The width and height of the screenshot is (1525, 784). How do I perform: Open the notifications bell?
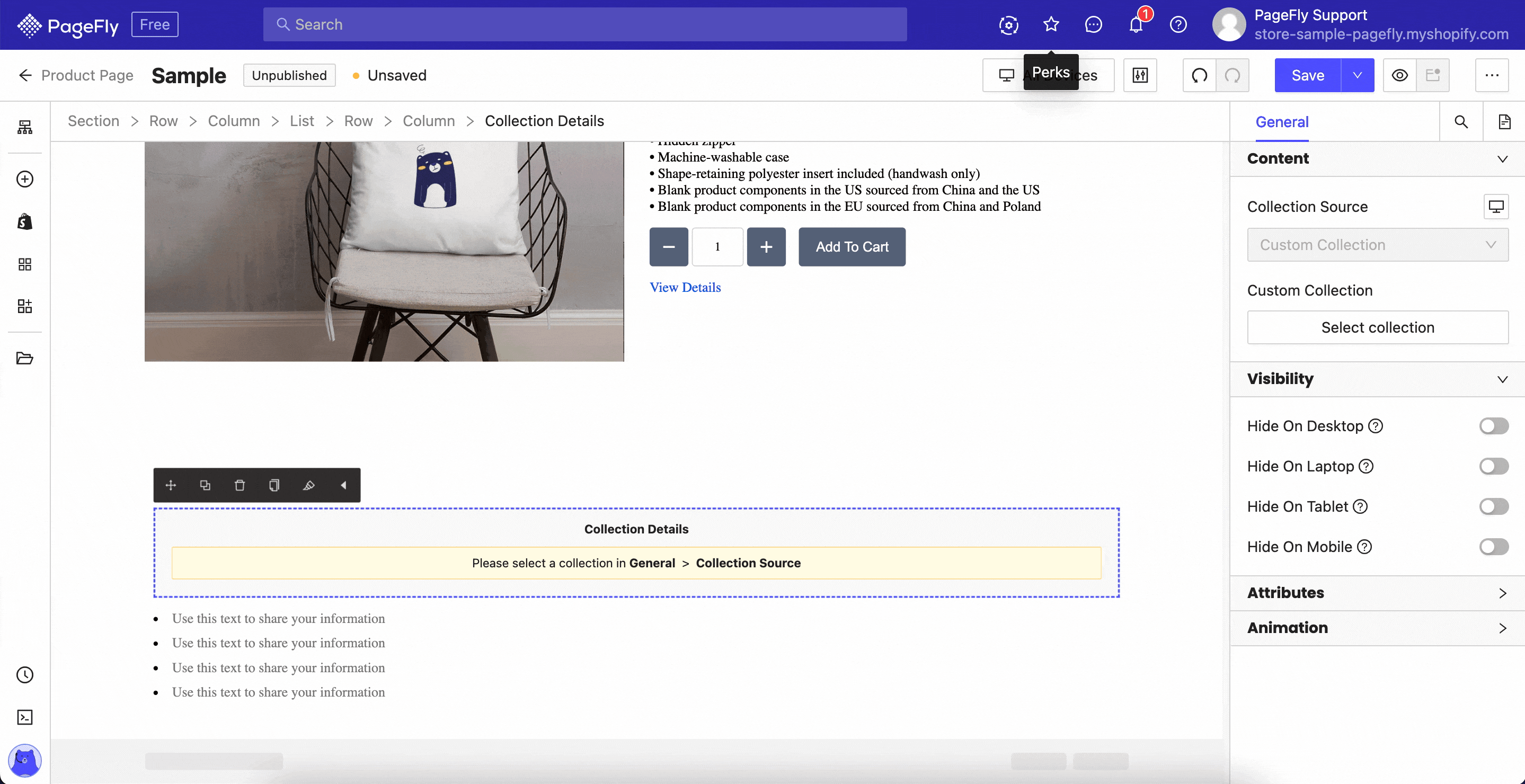click(1136, 24)
